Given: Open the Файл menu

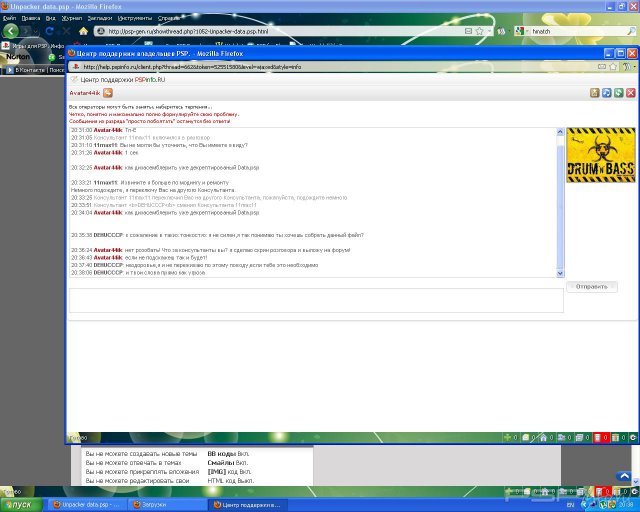Looking at the screenshot, I should [9, 17].
